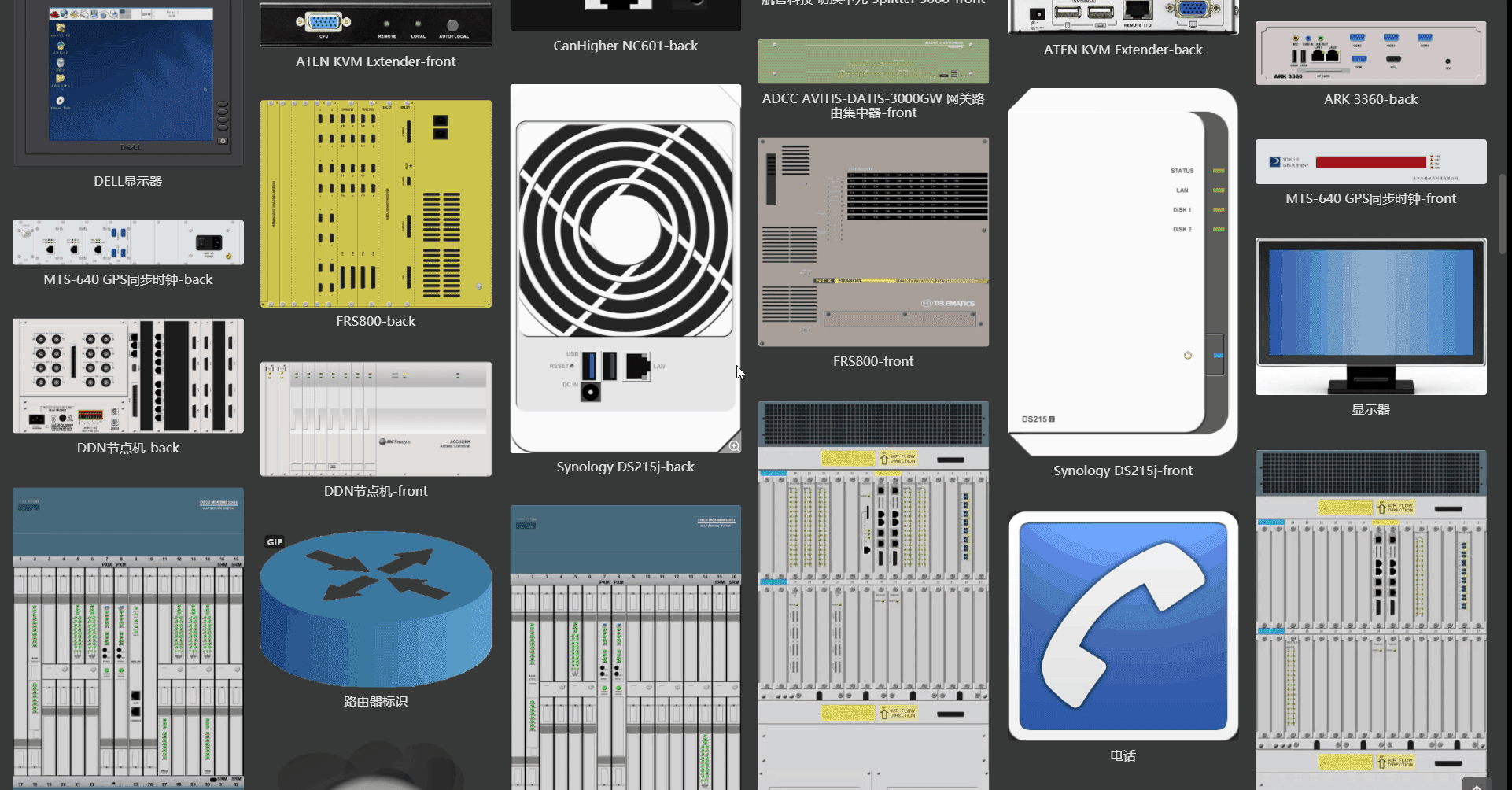Click the '路由器标识' caption
Screen dimensions: 1512x790
point(376,701)
